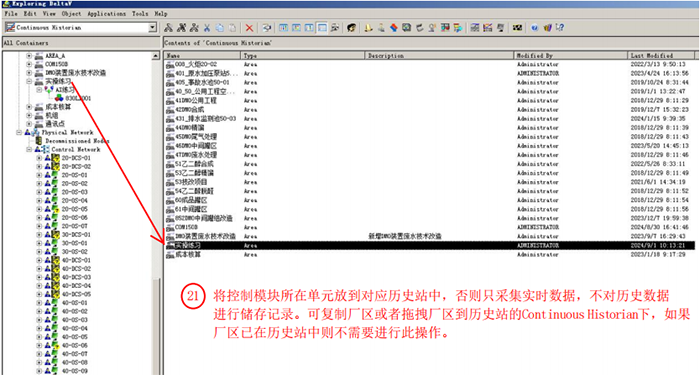Image resolution: width=700 pixels, height=375 pixels.
Task: Open the Edit menu
Action: [x=30, y=14]
